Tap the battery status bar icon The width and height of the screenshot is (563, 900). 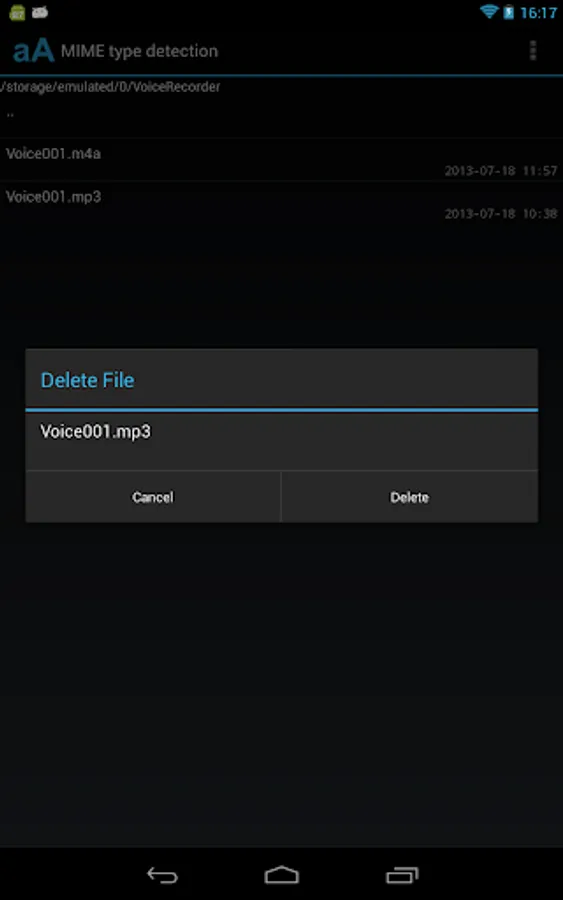pos(508,12)
